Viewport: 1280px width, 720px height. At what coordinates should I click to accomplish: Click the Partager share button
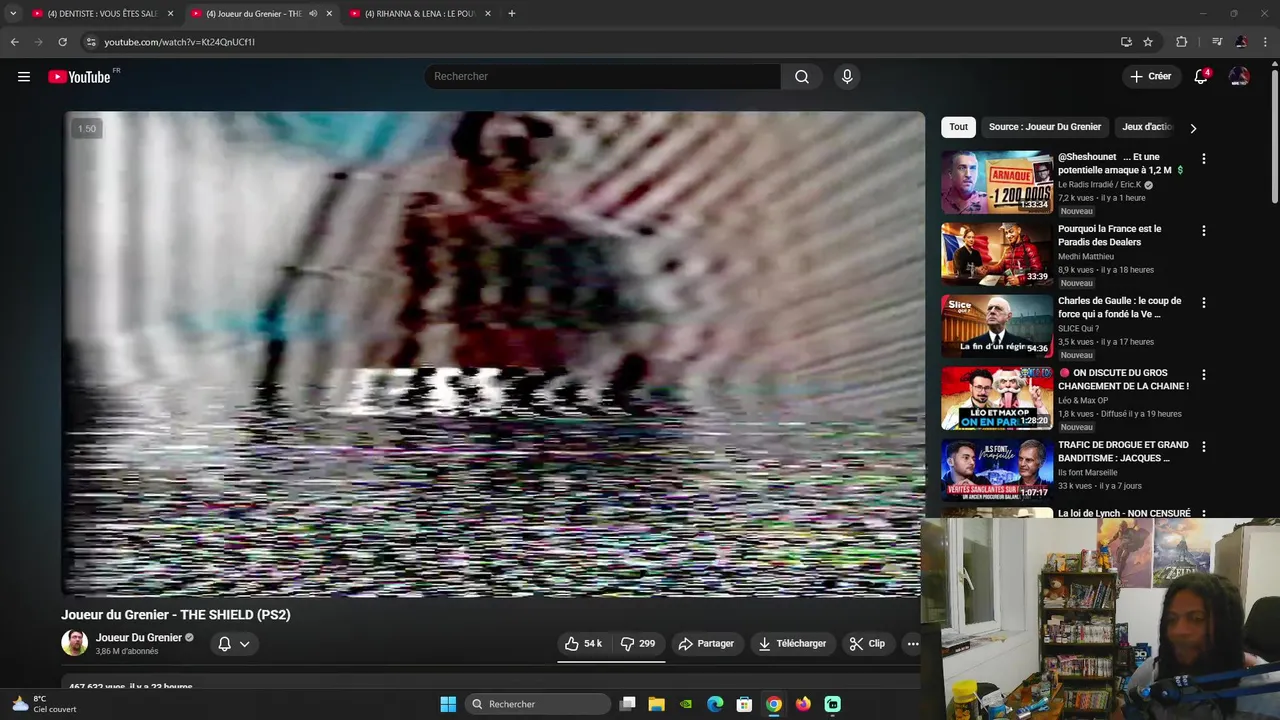[706, 644]
